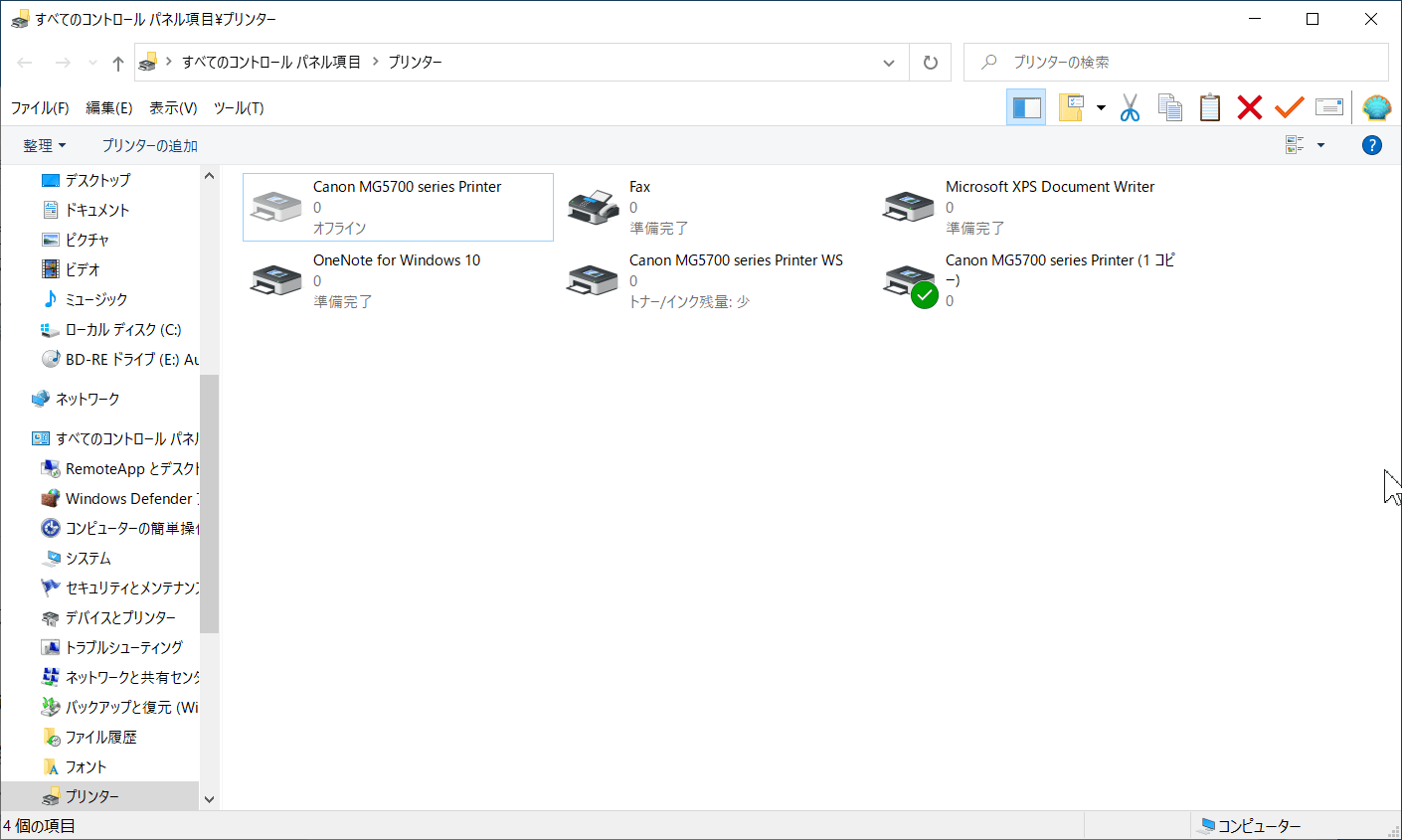Open ファイル履歴 in sidebar
The image size is (1402, 840).
click(100, 737)
